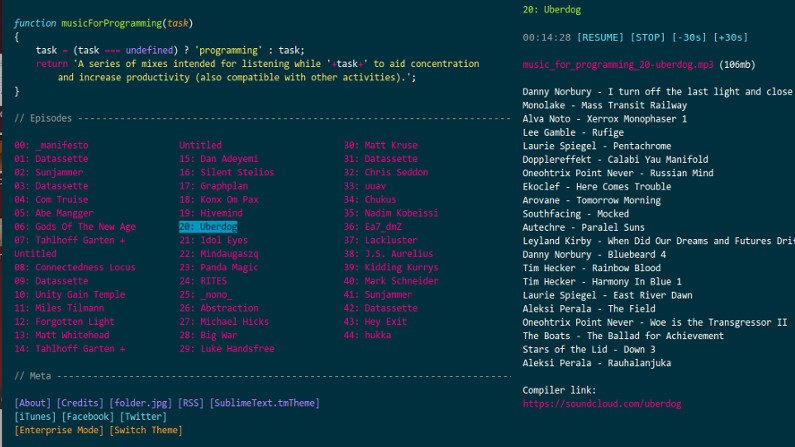
Task: Play episode 32: Chris Seddon
Action: [x=386, y=172]
